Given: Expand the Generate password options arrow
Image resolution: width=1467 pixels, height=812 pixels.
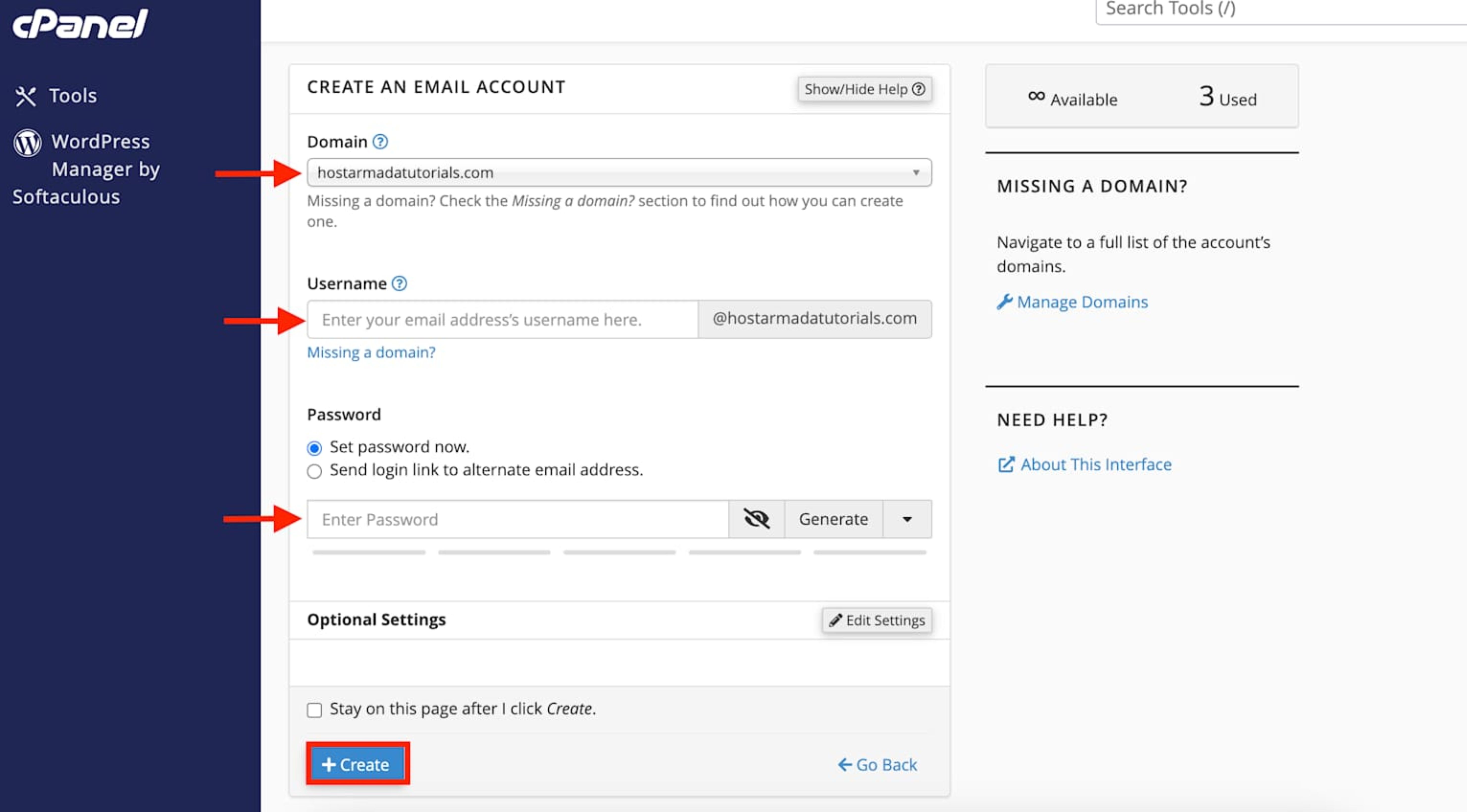Looking at the screenshot, I should [x=907, y=519].
